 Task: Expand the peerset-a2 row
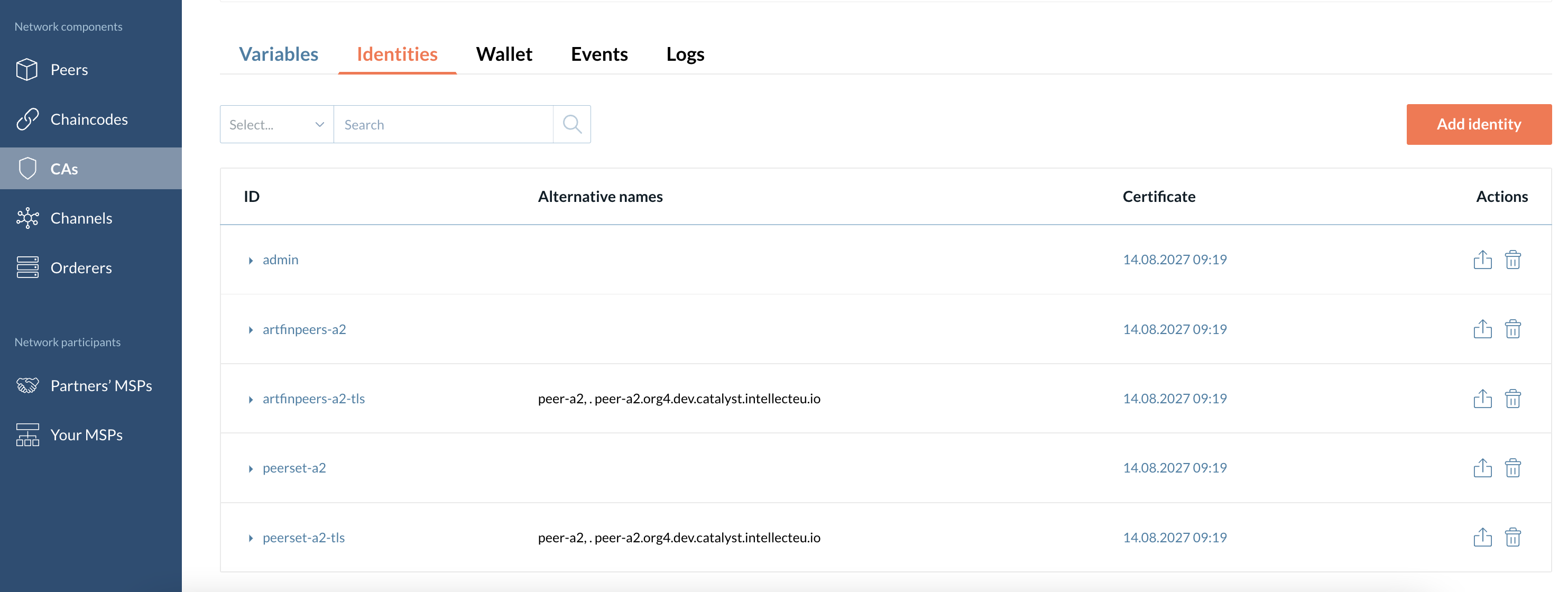[250, 468]
